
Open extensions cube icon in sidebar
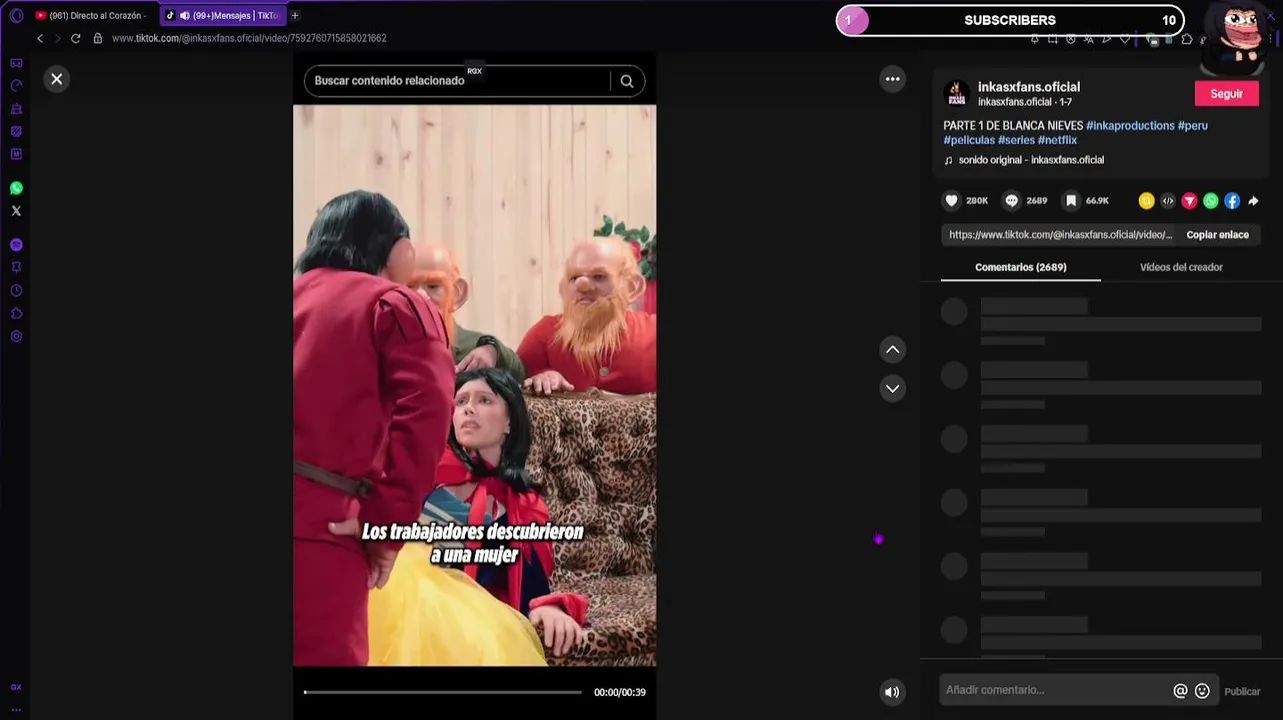click(x=16, y=314)
